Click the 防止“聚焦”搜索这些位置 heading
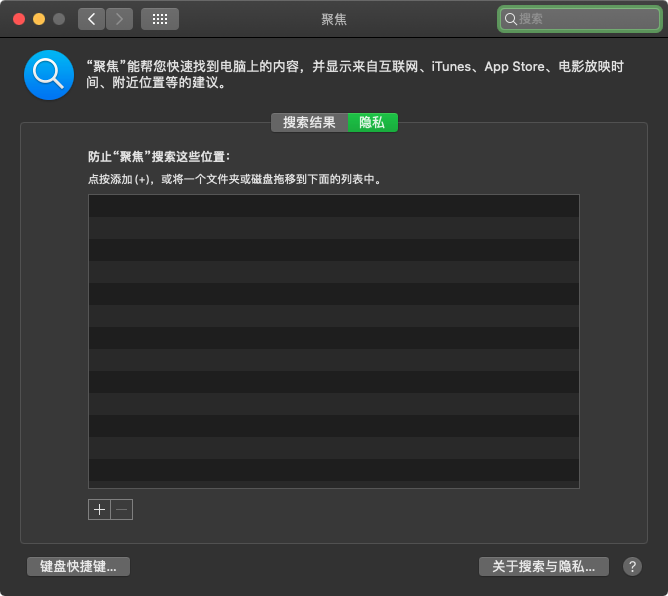This screenshot has height=596, width=668. point(159,157)
